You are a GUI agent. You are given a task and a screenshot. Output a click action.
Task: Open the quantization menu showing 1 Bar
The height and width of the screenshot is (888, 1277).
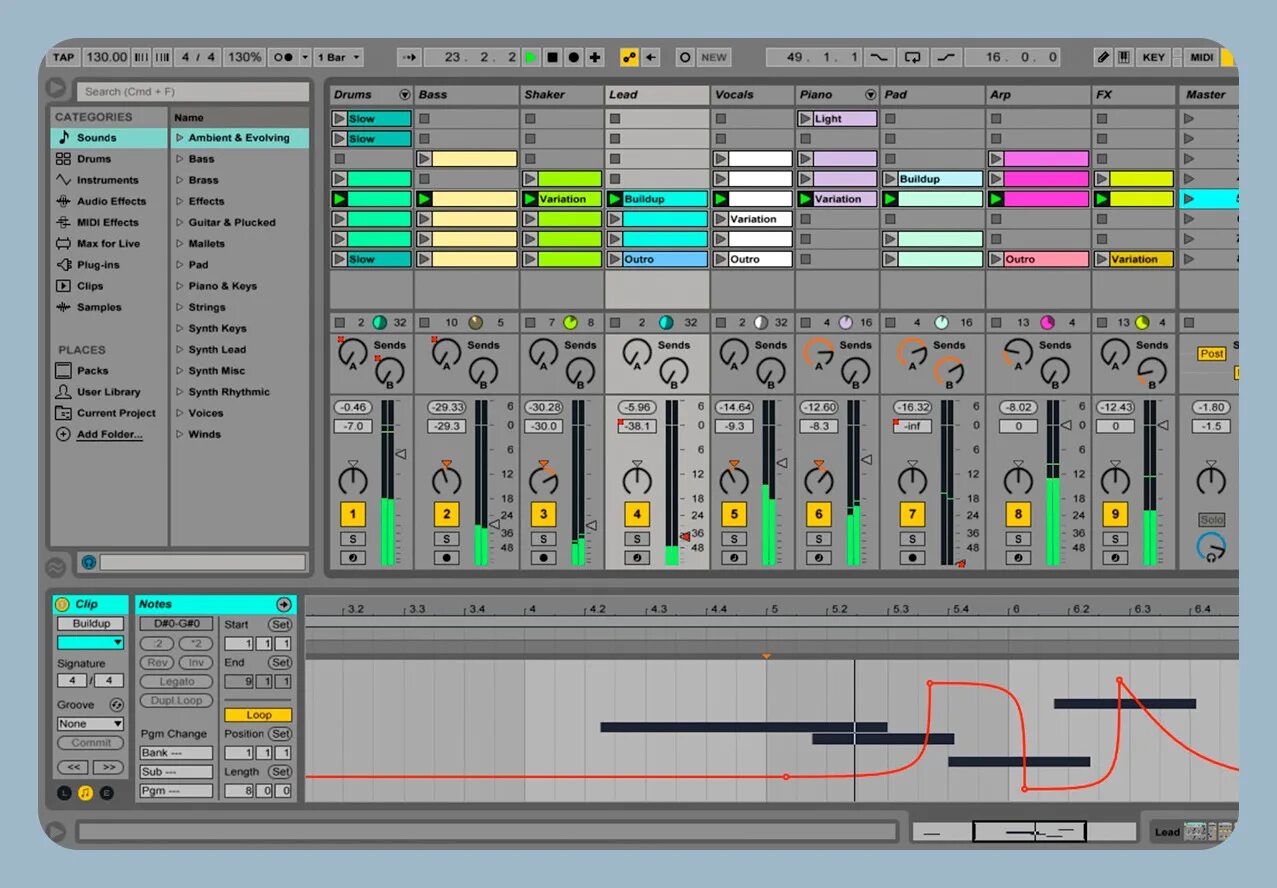[x=339, y=57]
